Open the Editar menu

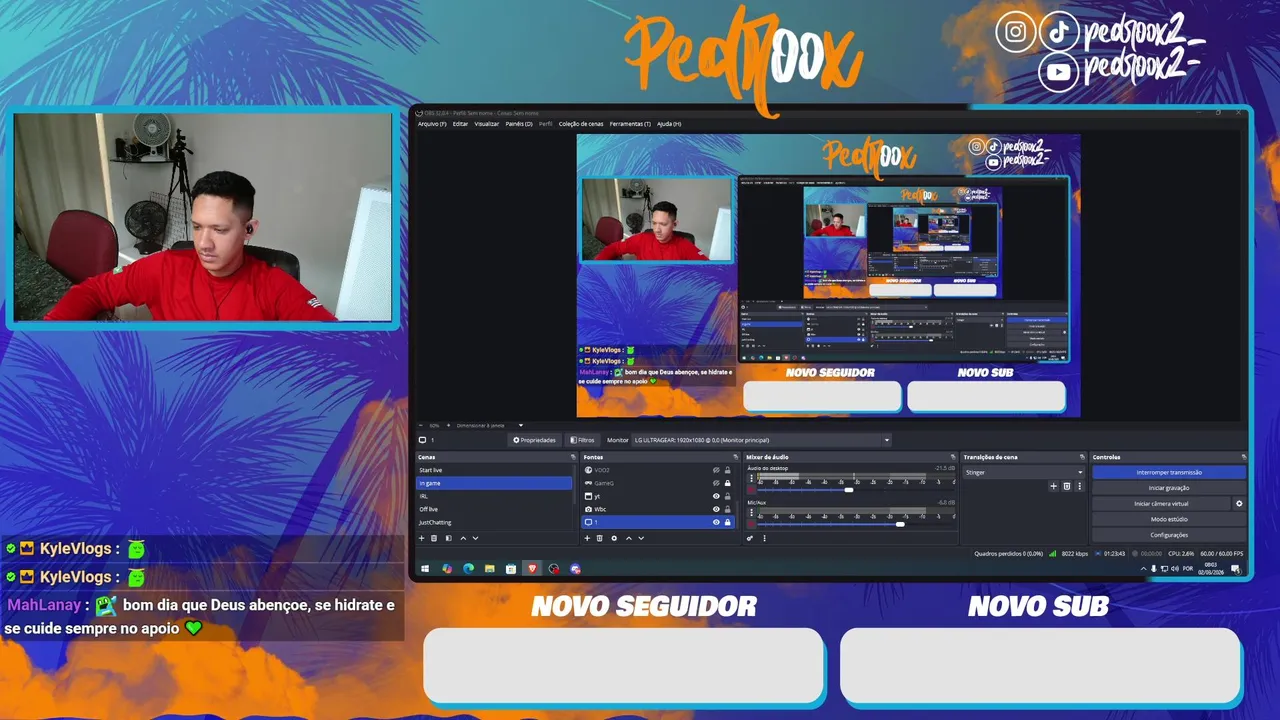[x=460, y=124]
